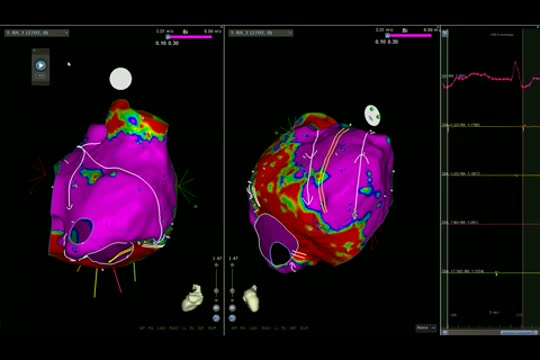Select PA view in the right map

click(x=242, y=328)
